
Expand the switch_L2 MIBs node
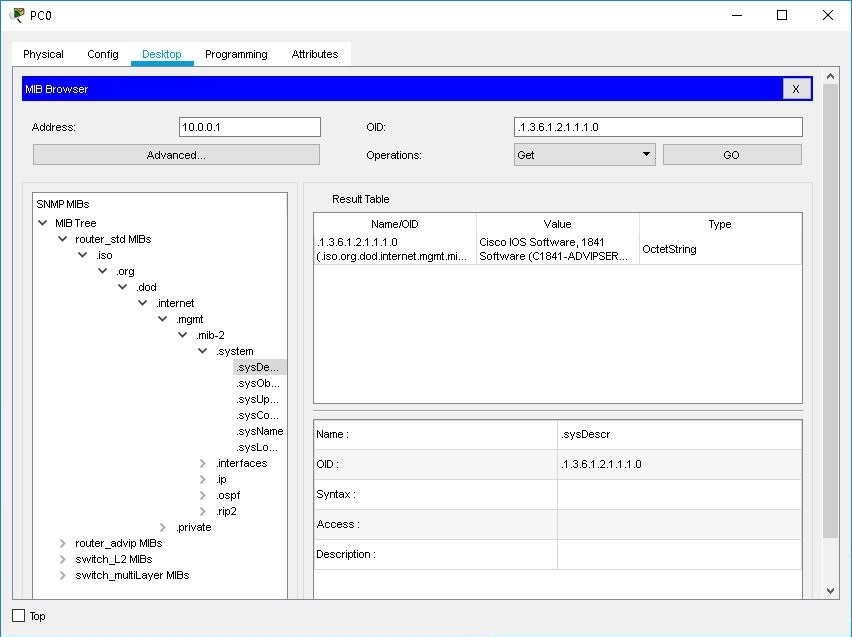(62, 559)
